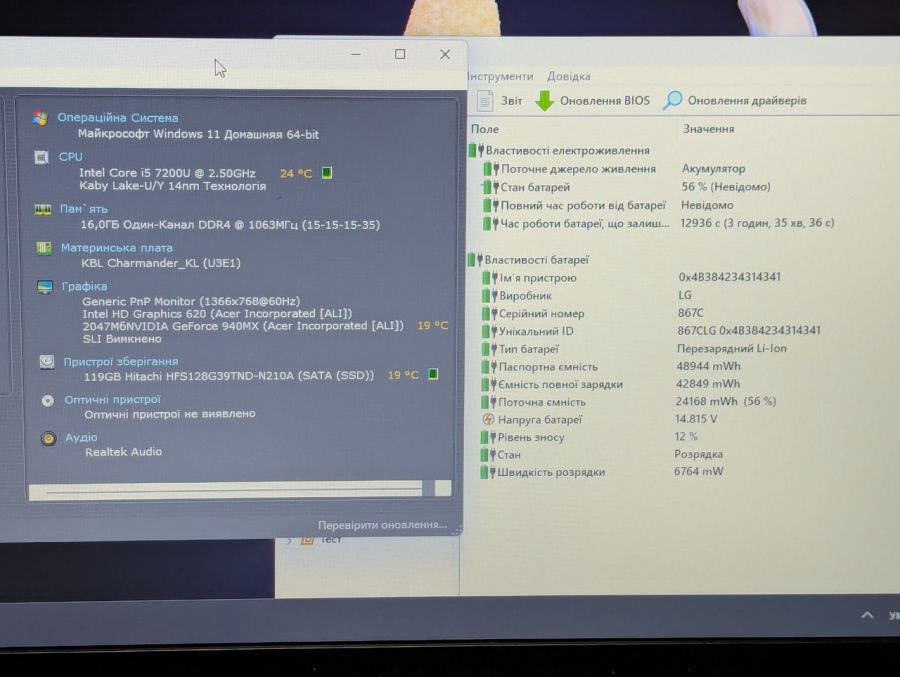Click value 6764 mW

point(699,471)
